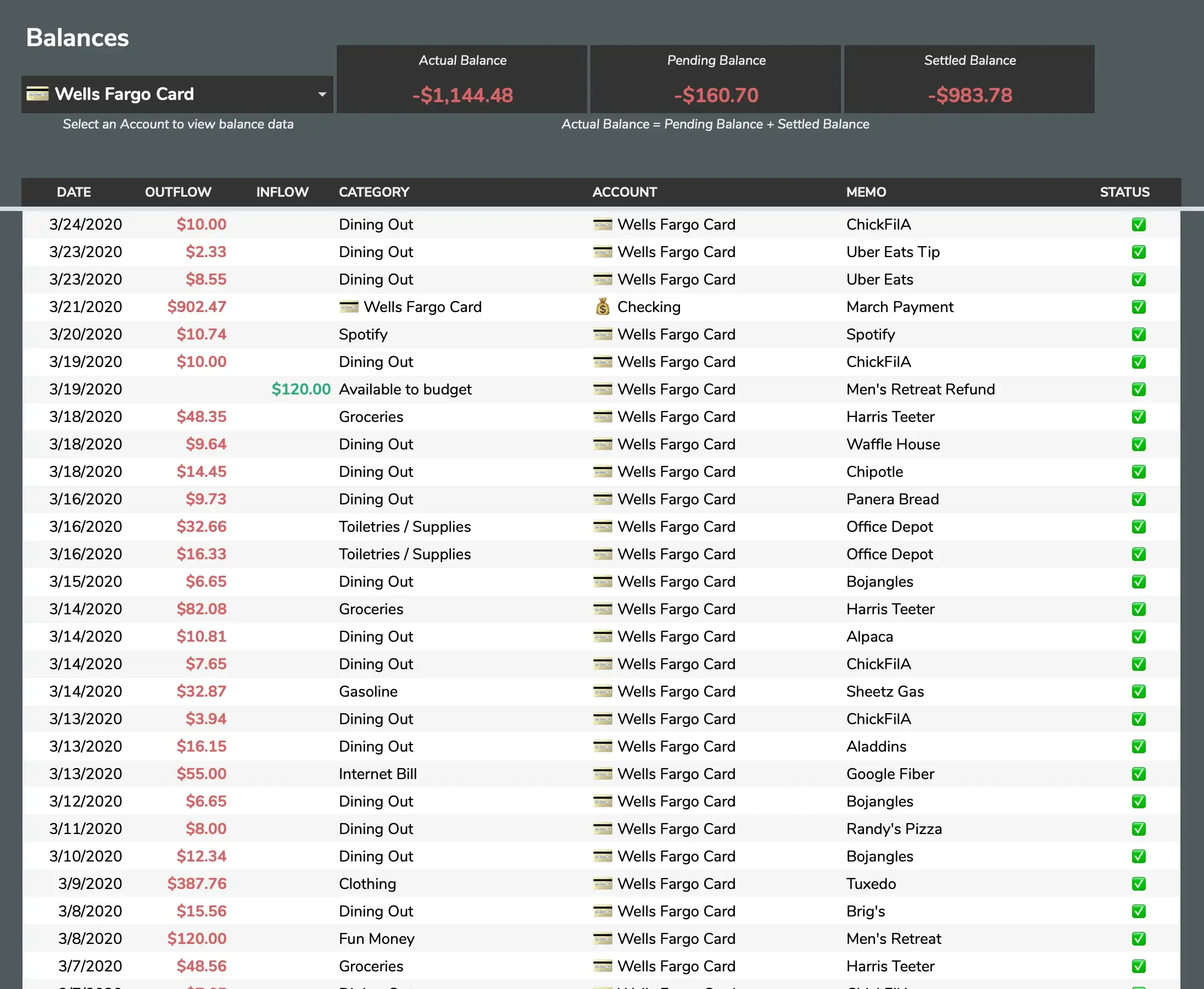Click the $387.76 outflow for Clothing
Image resolution: width=1204 pixels, height=989 pixels.
point(197,884)
